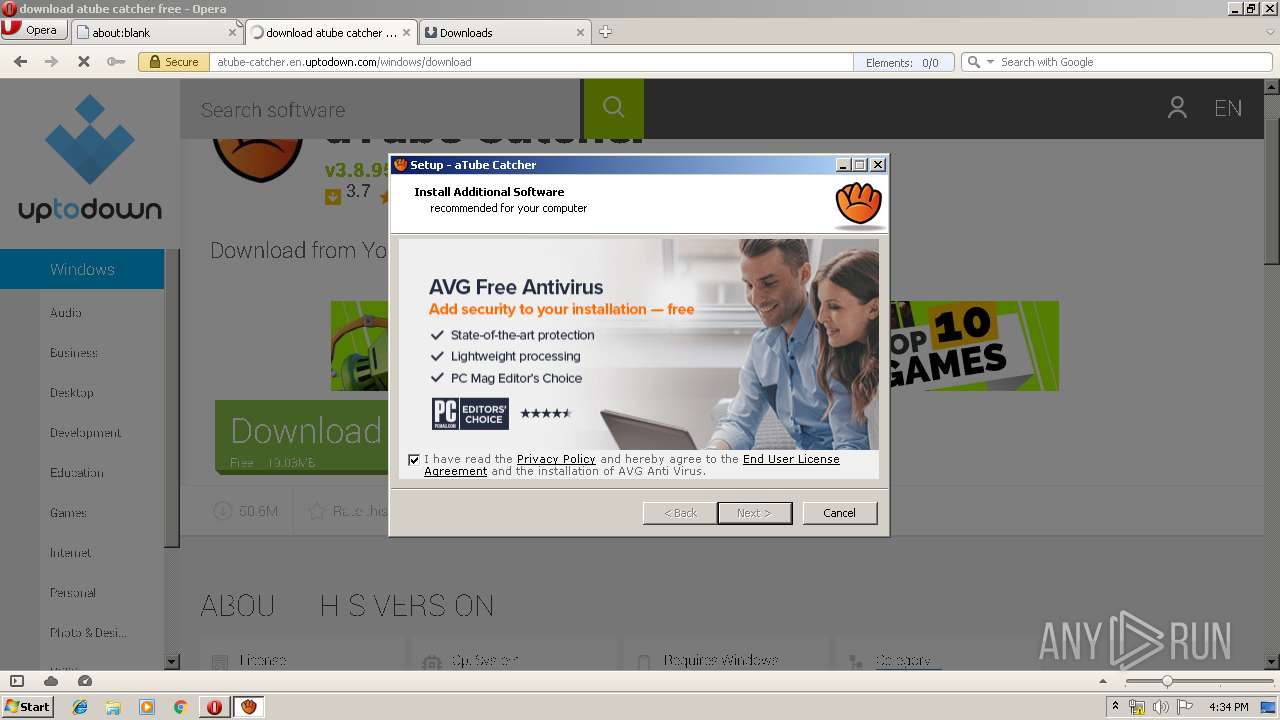Screen dimensions: 1280x720
Task: Click the page scrollbar down arrow
Action: [1272, 662]
